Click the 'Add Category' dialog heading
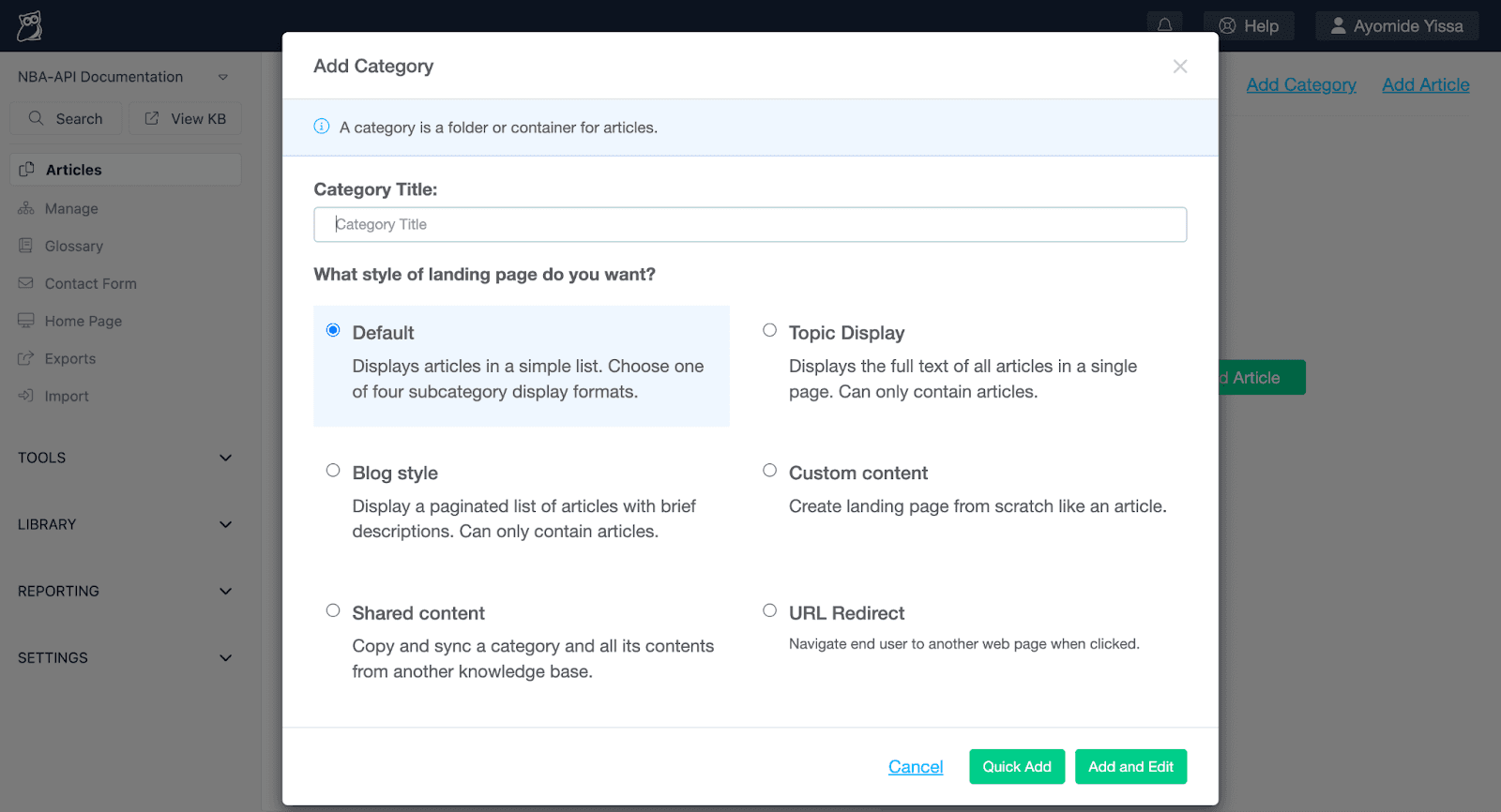 click(373, 67)
